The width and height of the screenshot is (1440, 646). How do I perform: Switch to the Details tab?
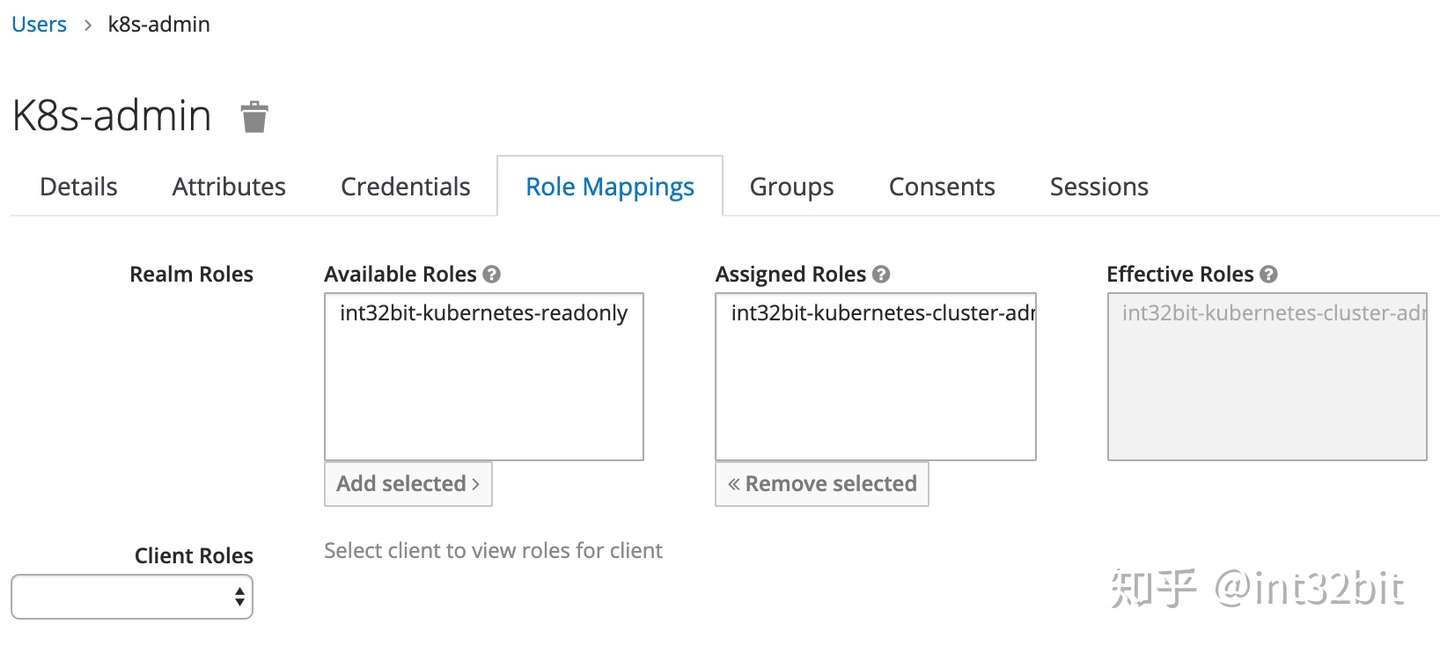78,187
